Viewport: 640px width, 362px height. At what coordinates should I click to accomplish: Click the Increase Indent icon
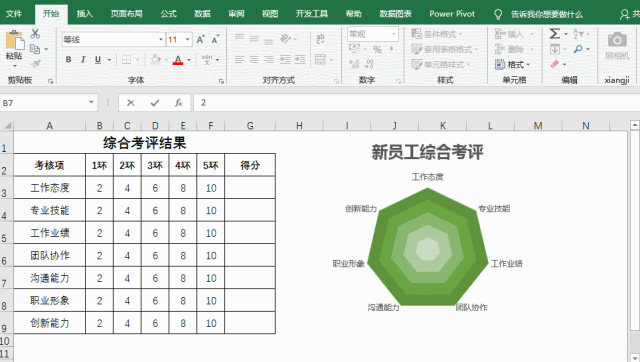[x=300, y=60]
